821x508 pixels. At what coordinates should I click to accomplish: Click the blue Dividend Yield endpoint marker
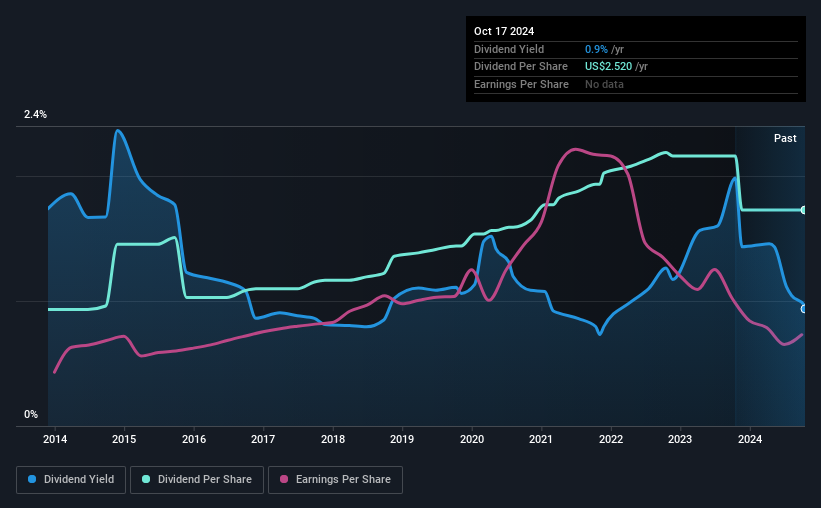point(804,309)
